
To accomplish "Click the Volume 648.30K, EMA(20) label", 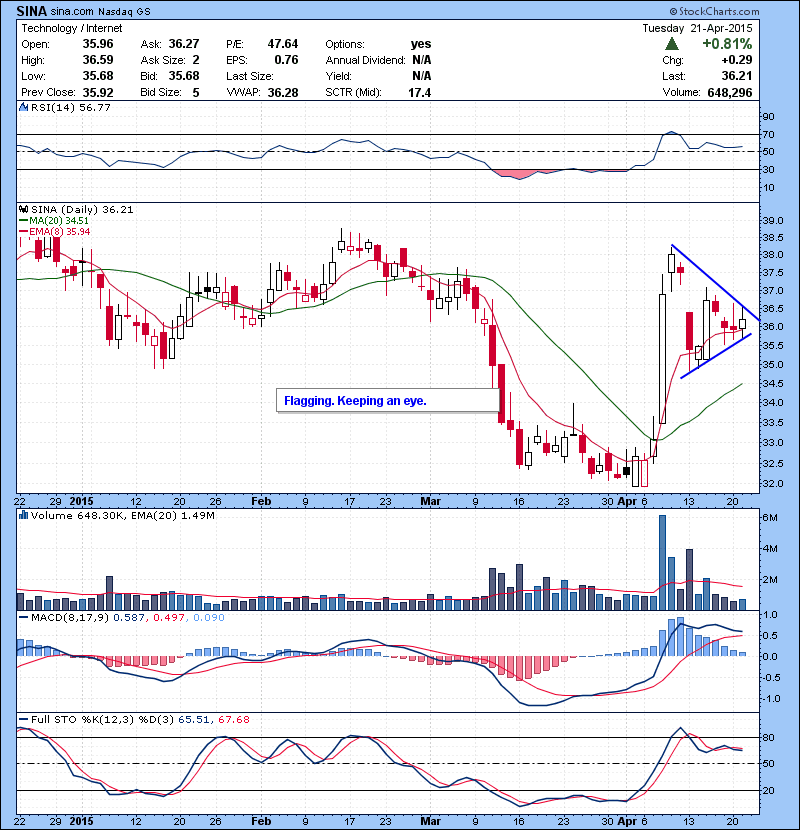I will pos(122,516).
